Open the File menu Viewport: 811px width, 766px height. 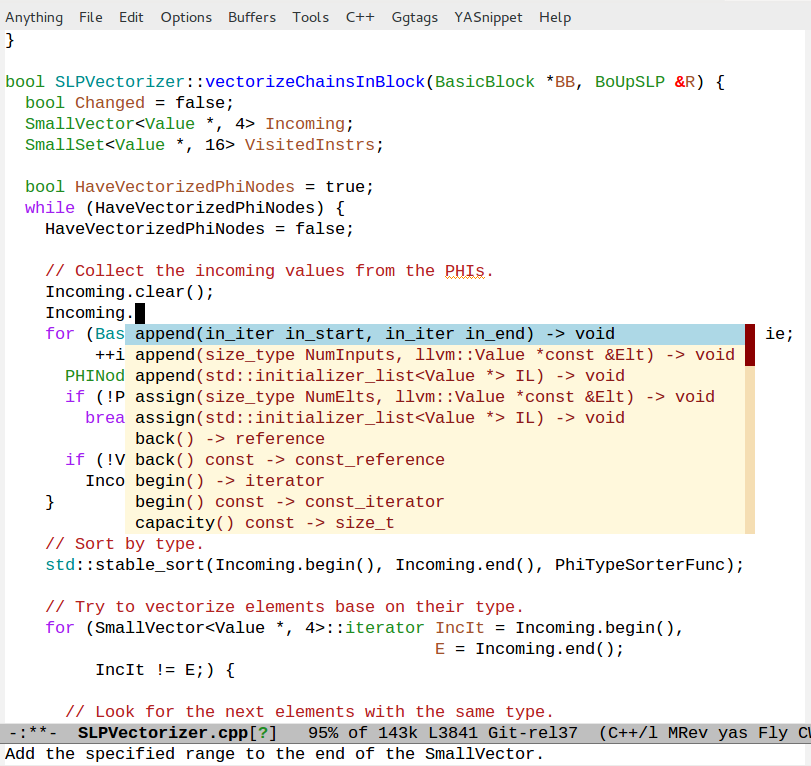click(91, 18)
